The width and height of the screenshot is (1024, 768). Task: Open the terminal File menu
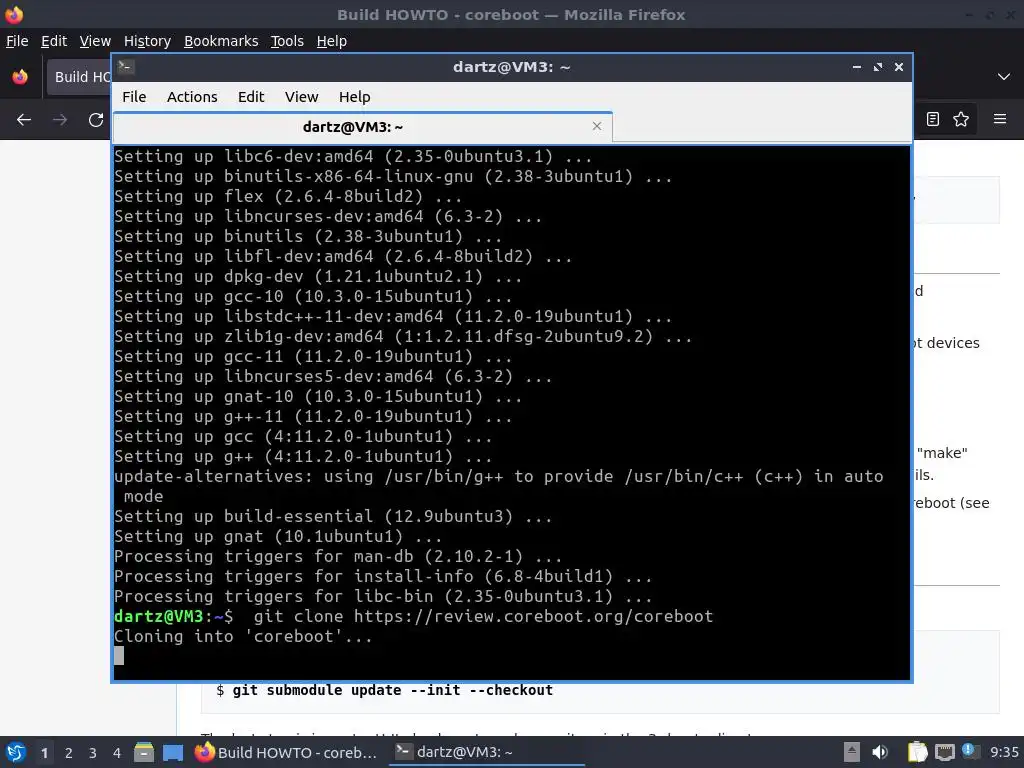point(134,97)
